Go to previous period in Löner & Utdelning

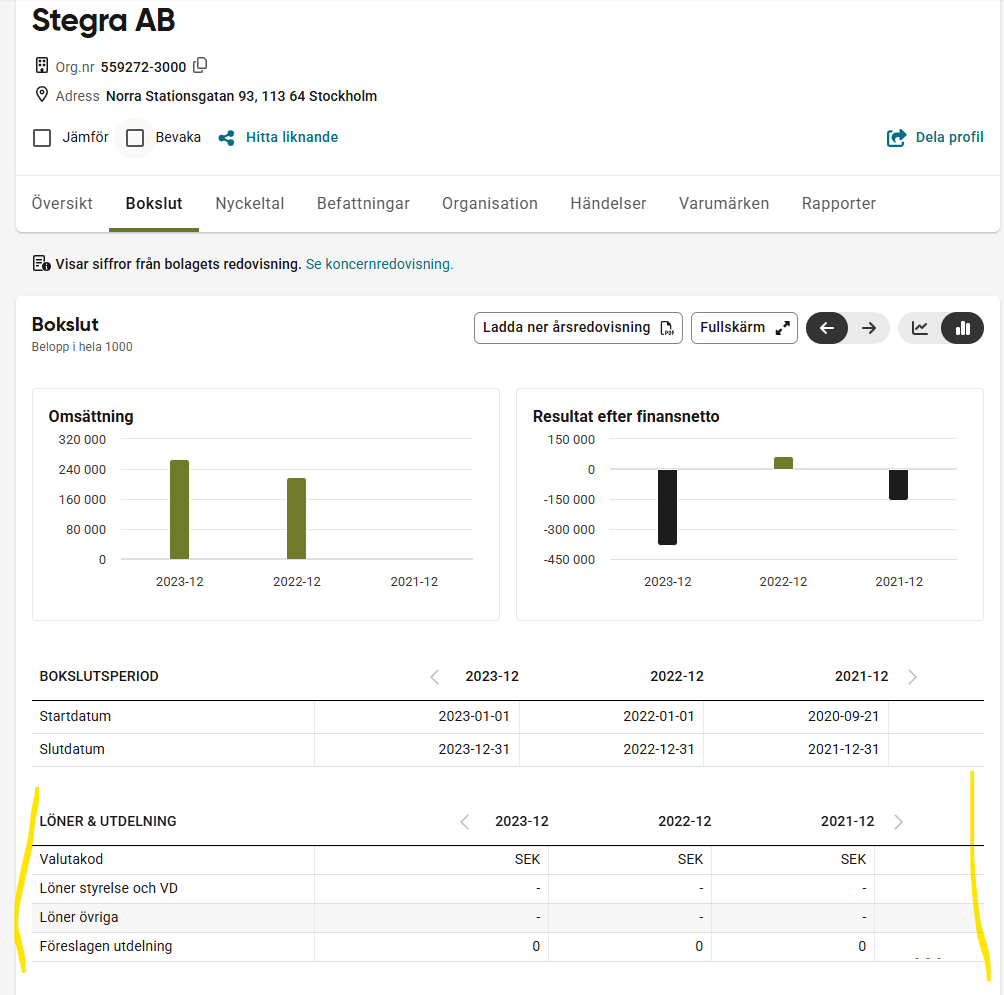(x=465, y=822)
